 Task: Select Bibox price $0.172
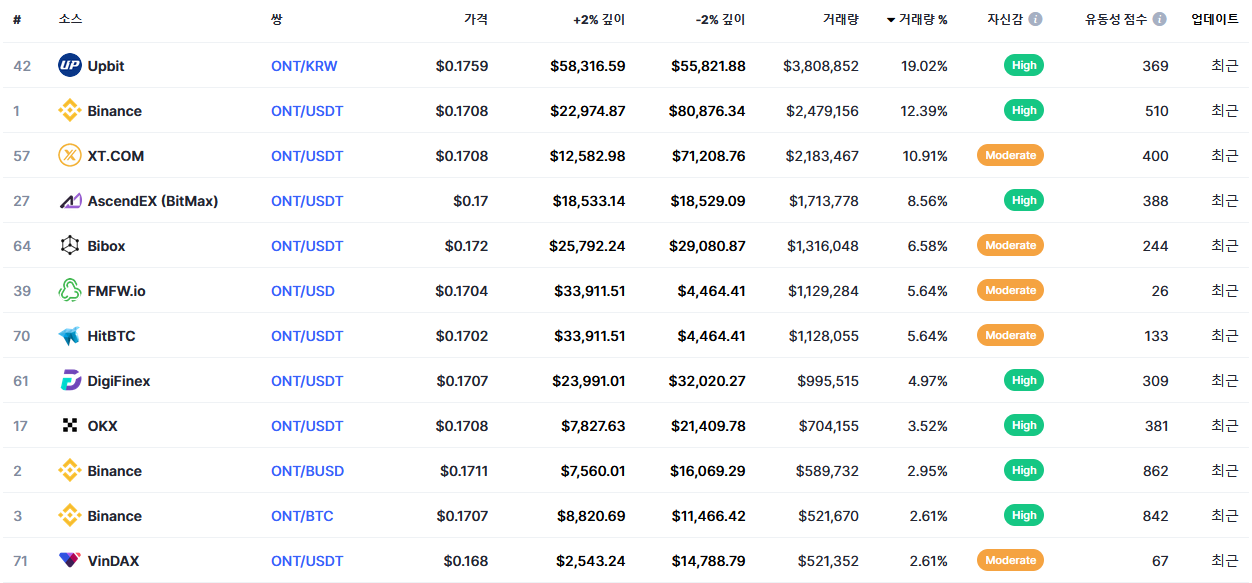467,246
